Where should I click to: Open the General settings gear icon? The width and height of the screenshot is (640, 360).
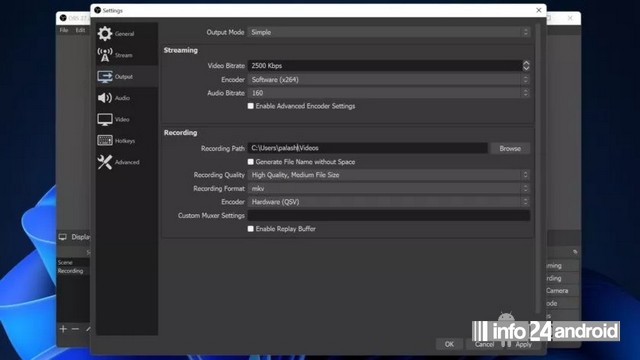coord(105,33)
